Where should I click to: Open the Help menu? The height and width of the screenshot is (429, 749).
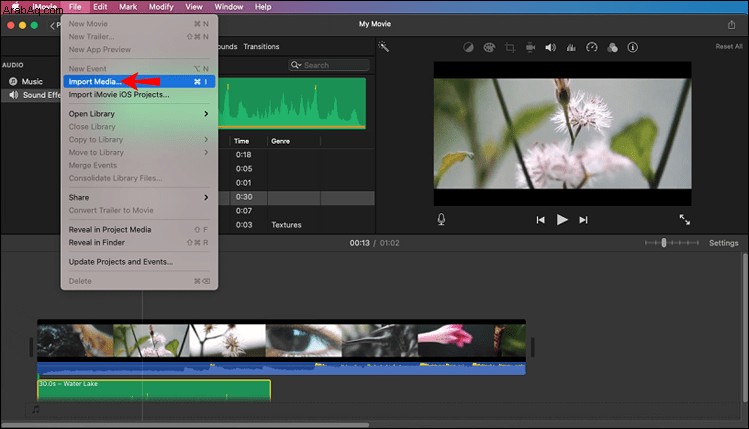point(263,7)
